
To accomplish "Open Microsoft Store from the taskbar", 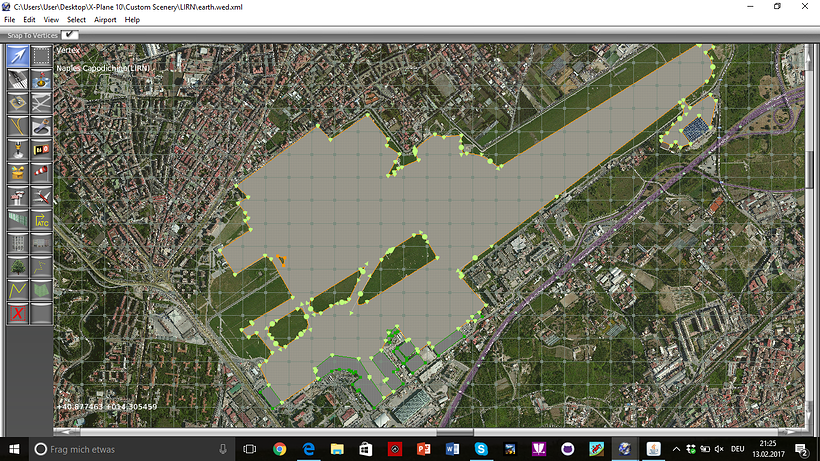I will pyautogui.click(x=366, y=449).
